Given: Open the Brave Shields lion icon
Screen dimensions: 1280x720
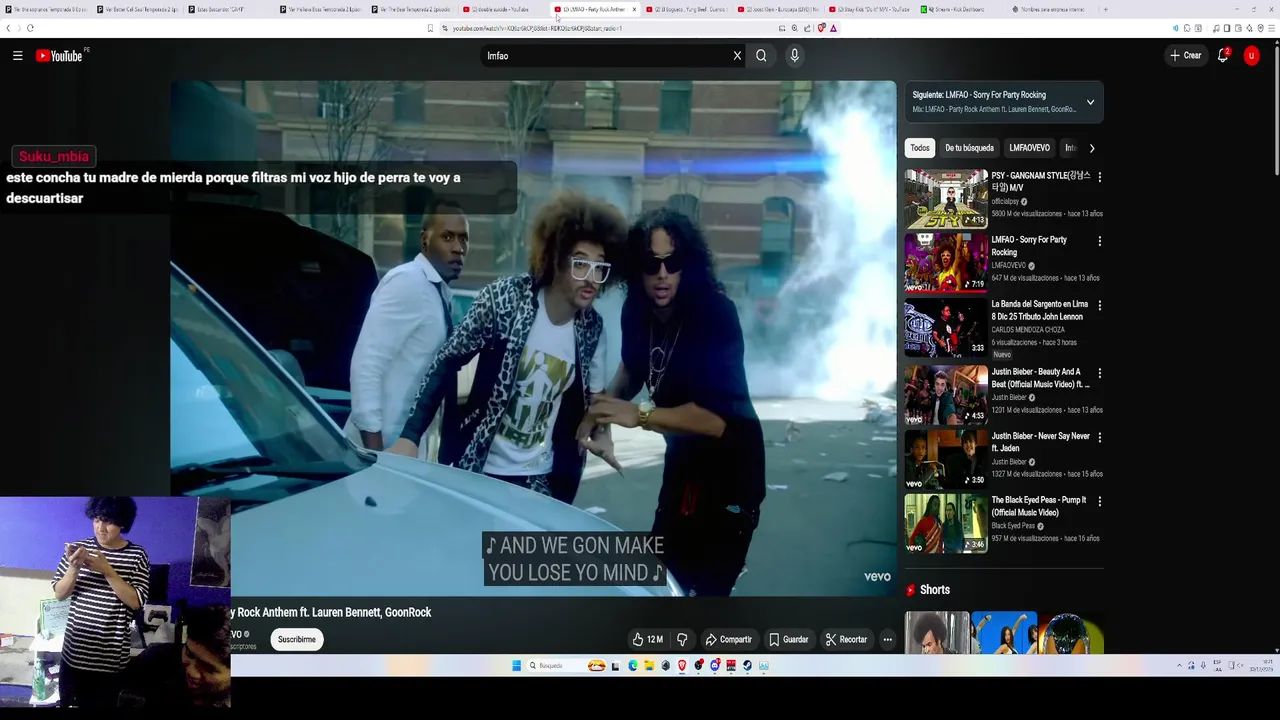Looking at the screenshot, I should click(x=821, y=28).
